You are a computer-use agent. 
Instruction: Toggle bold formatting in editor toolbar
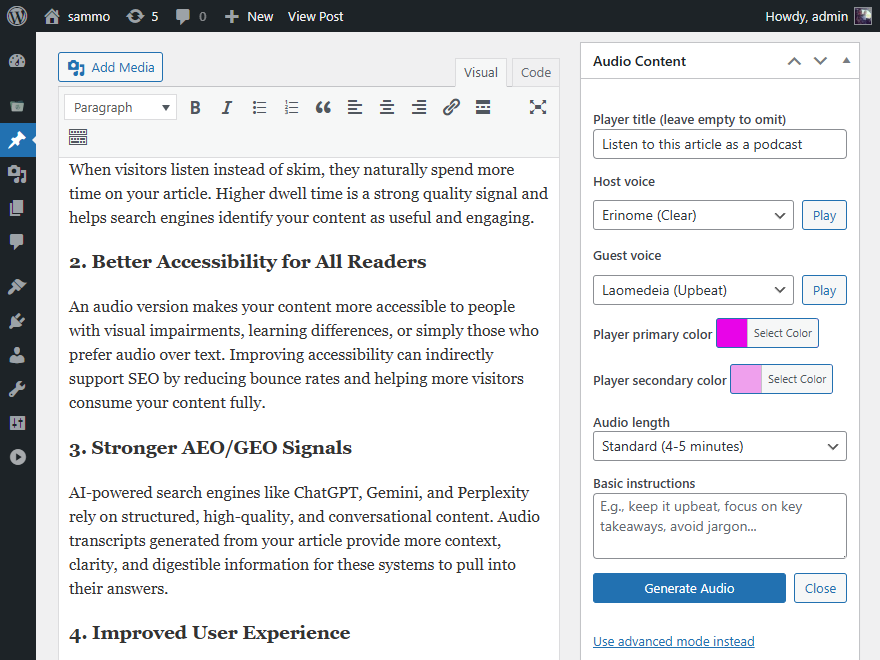coord(195,107)
